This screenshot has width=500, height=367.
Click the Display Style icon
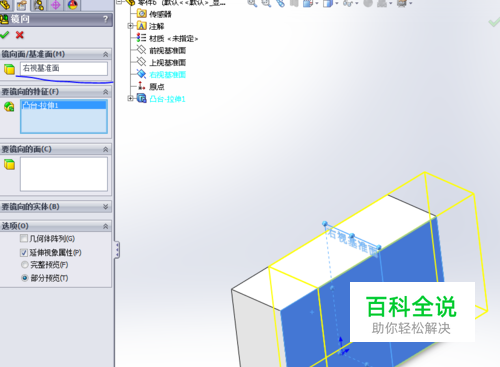[x=328, y=3]
